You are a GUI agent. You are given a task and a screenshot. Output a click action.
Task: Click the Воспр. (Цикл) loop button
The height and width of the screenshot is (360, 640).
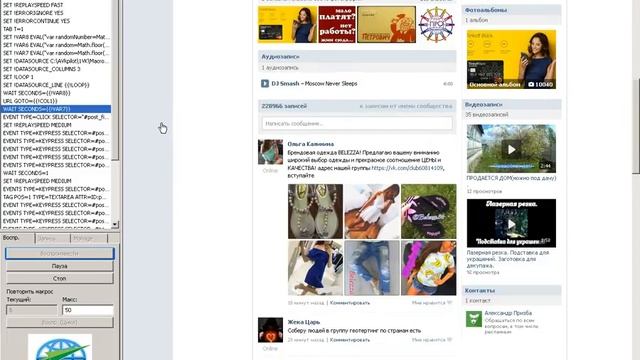click(60, 322)
